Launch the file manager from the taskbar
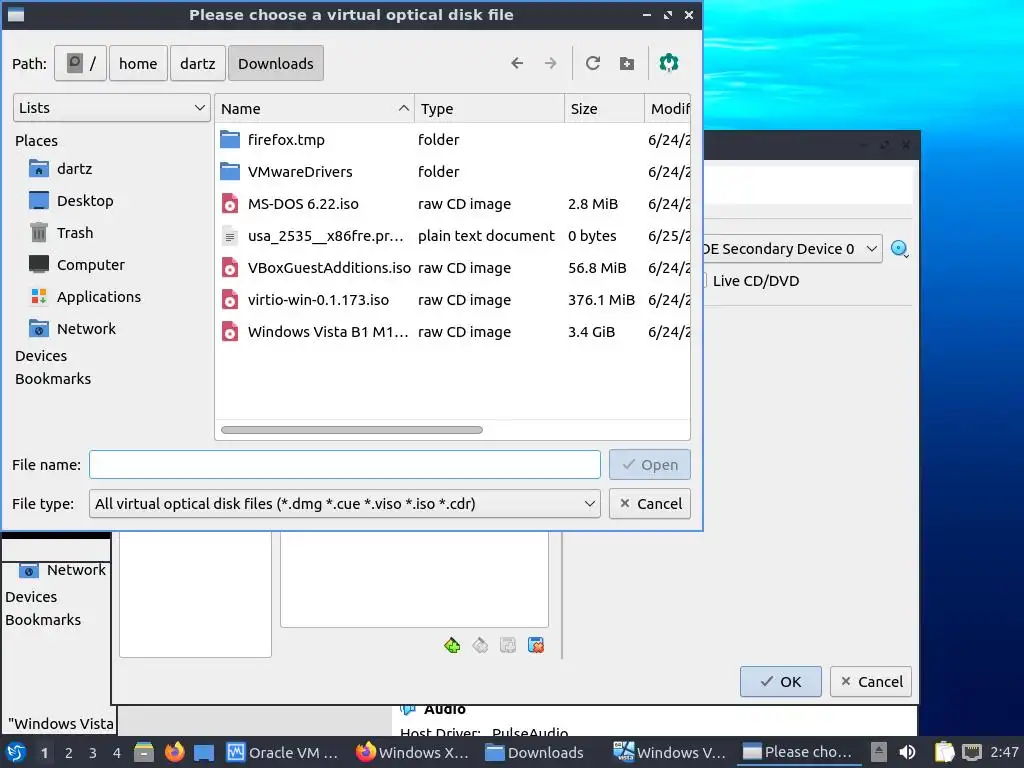The width and height of the screenshot is (1024, 768). coord(144,752)
